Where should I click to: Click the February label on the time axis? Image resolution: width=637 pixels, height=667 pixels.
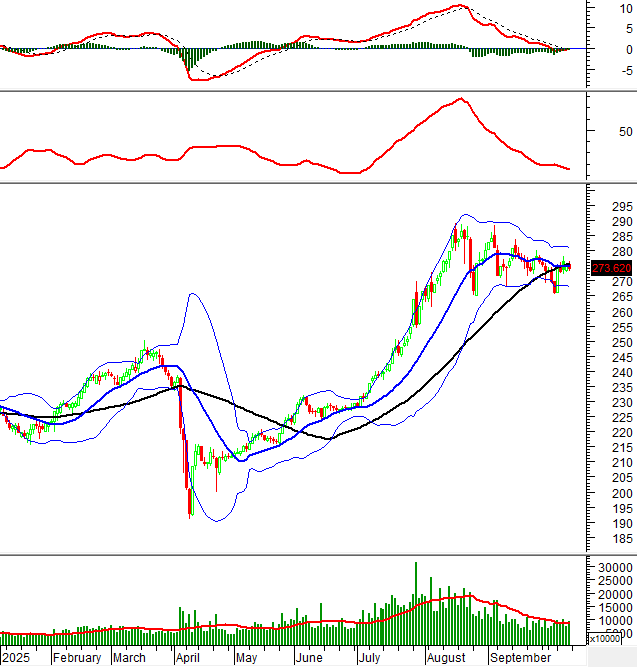tap(77, 658)
